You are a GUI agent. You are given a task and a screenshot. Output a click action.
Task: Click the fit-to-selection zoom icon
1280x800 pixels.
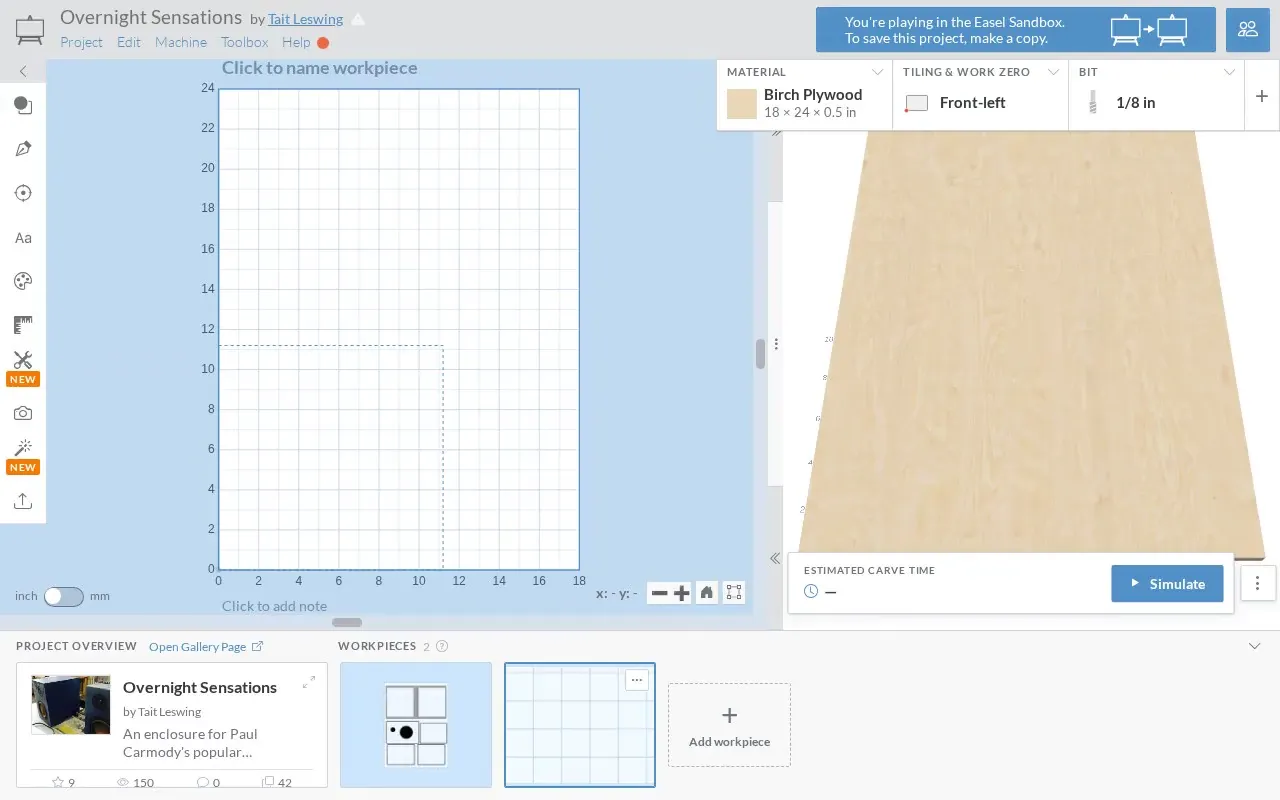click(734, 593)
